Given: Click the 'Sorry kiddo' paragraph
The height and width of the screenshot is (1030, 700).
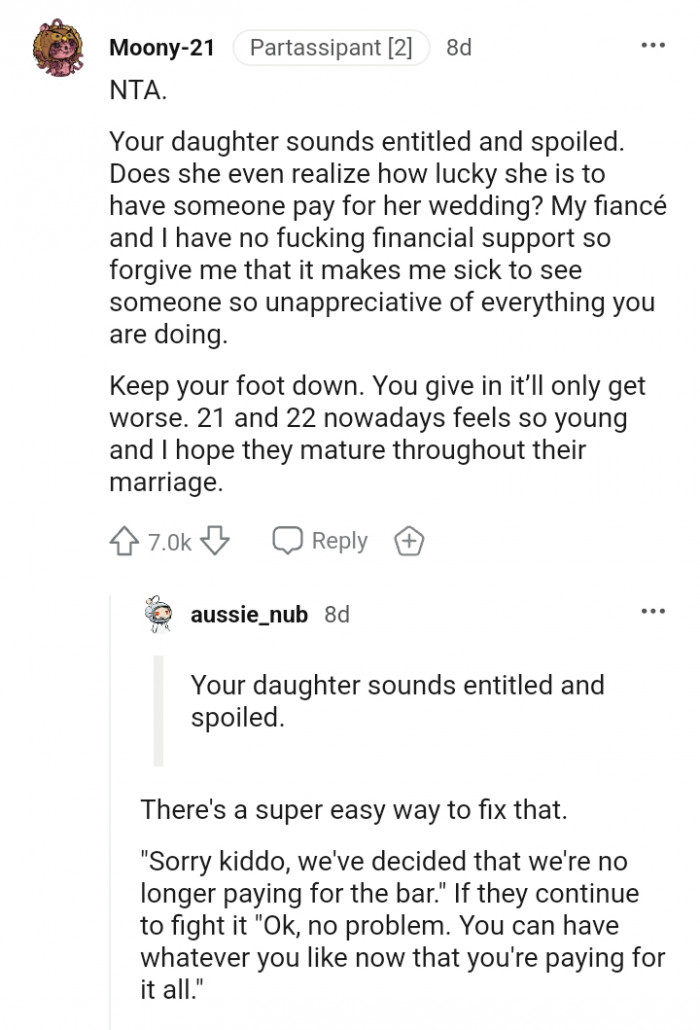Looking at the screenshot, I should [x=400, y=923].
